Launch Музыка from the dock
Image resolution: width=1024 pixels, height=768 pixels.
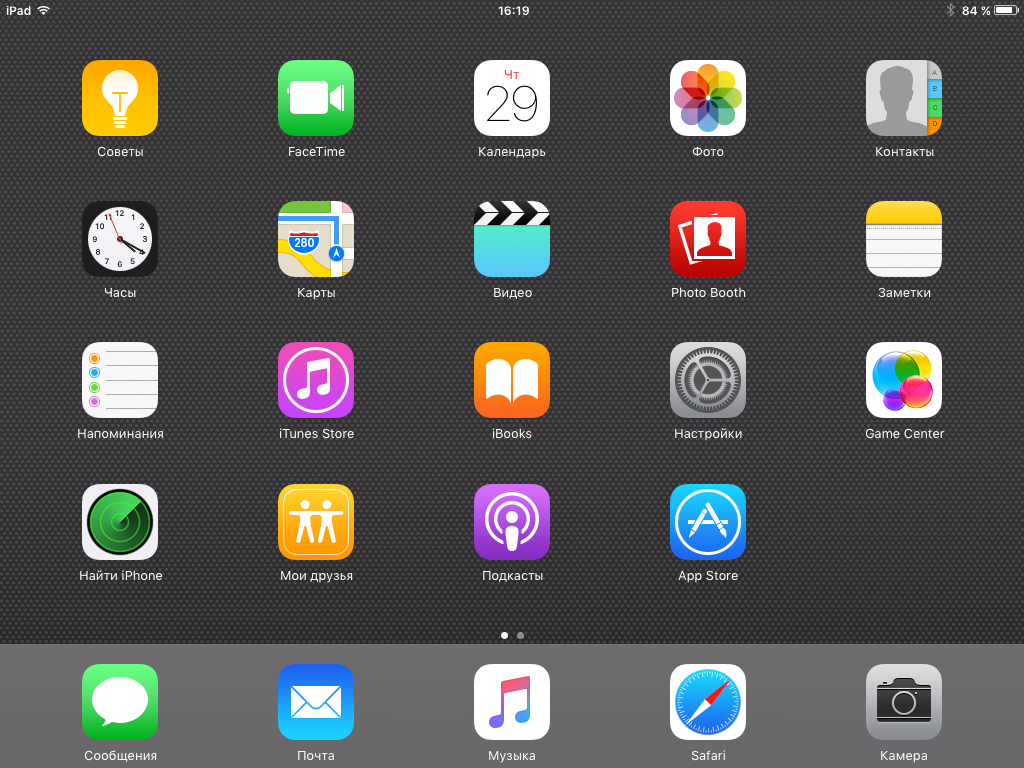pos(512,702)
